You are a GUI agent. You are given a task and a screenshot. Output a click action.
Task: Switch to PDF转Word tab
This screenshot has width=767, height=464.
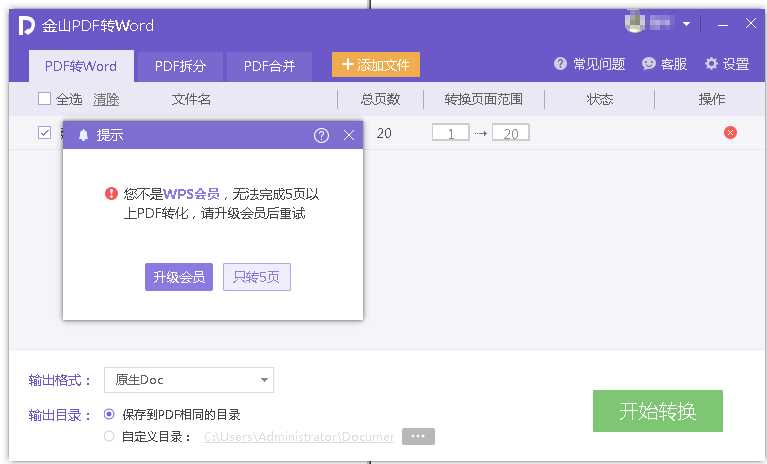coord(81,66)
